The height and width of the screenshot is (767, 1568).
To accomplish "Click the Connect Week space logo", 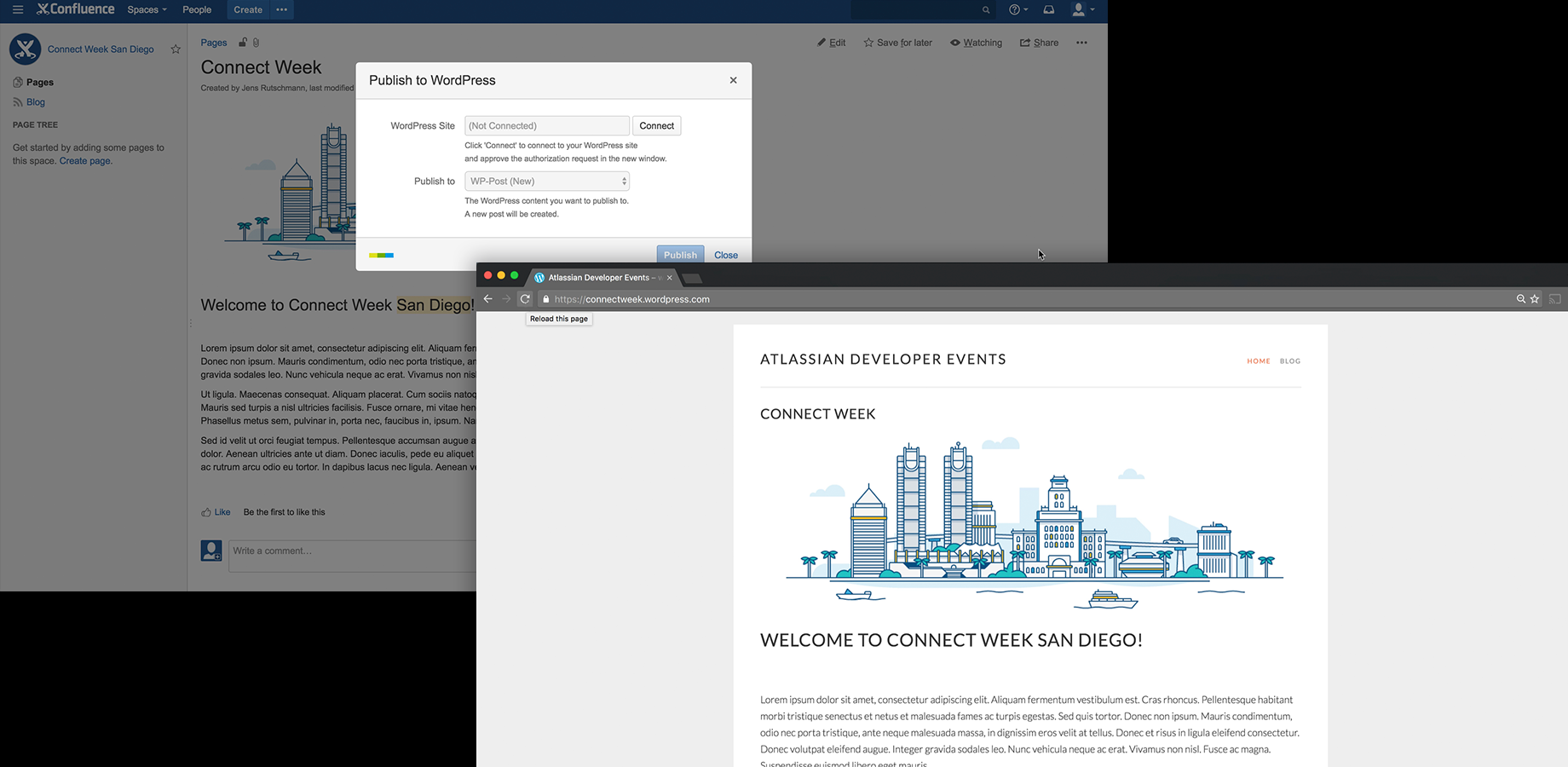I will tap(25, 49).
